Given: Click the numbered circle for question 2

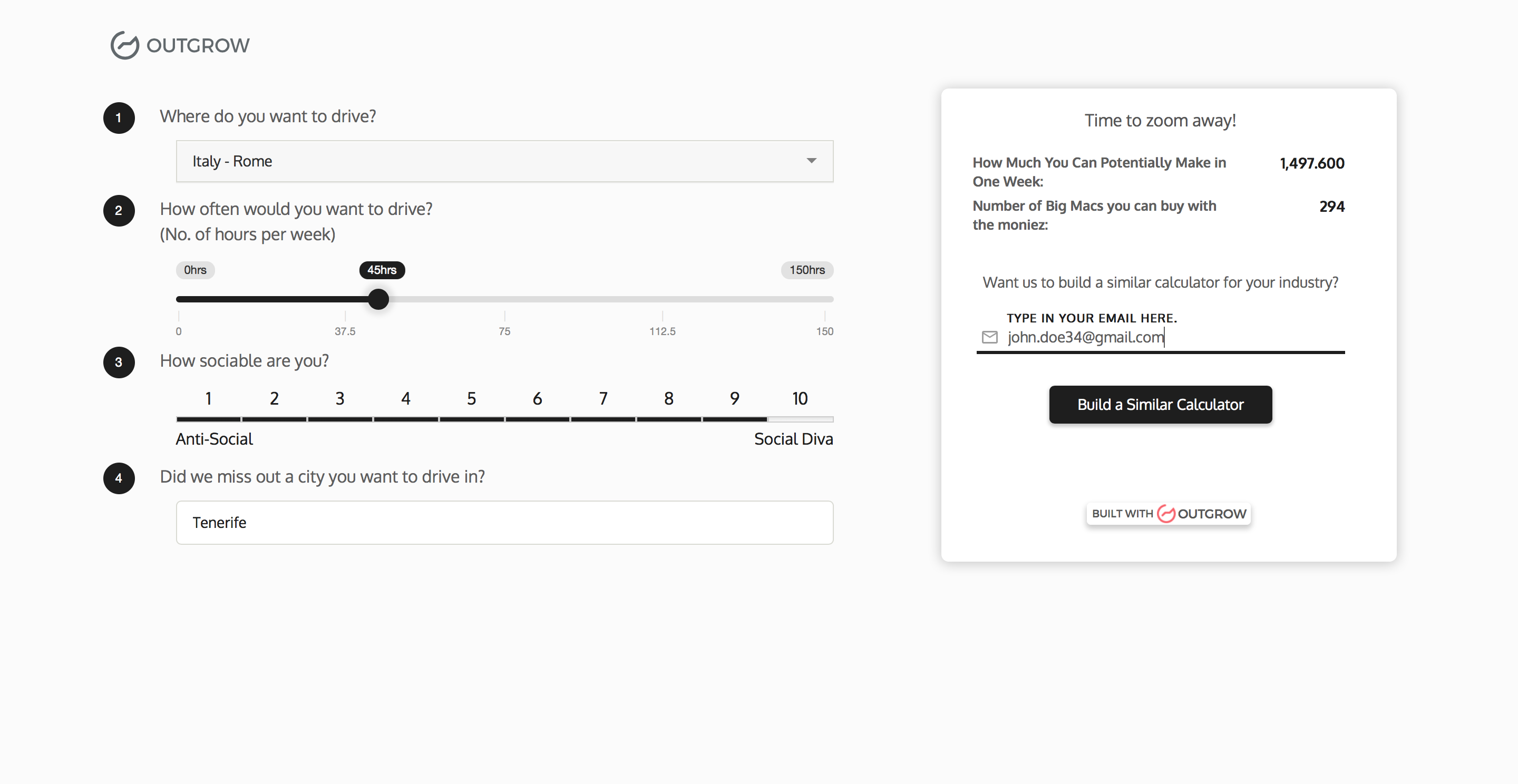Looking at the screenshot, I should click(x=119, y=210).
